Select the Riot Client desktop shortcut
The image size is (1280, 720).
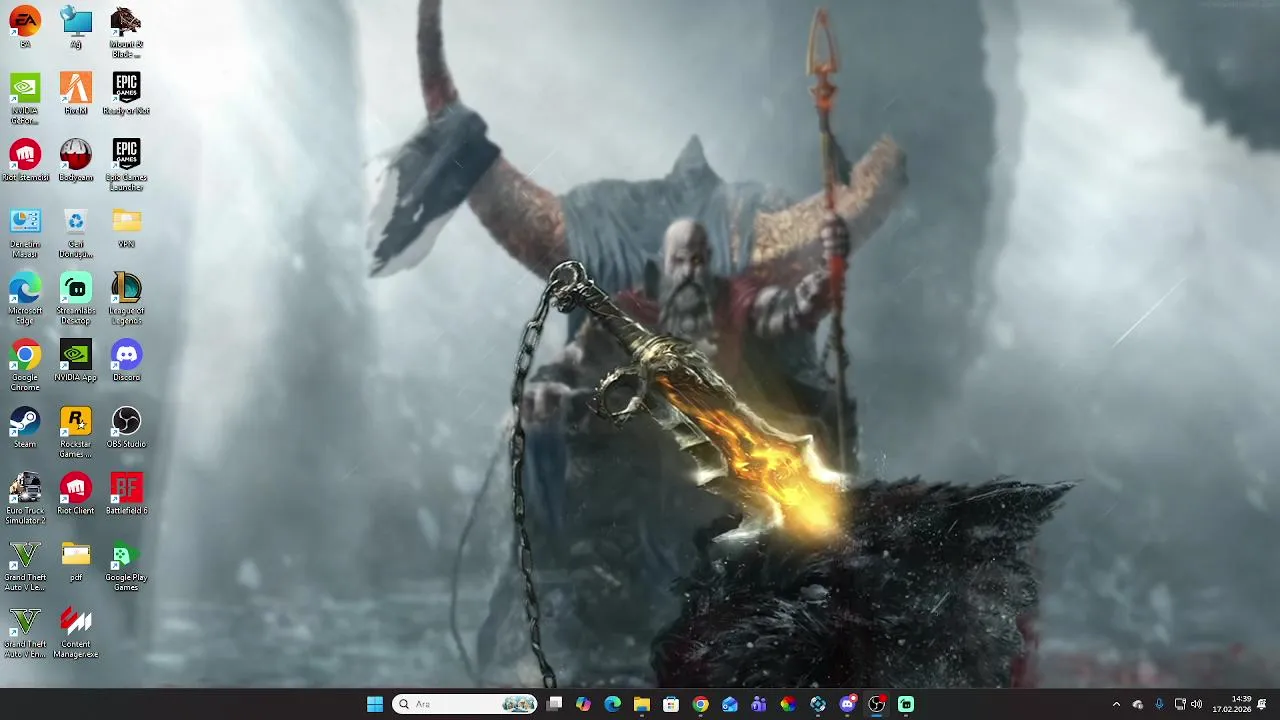coord(76,494)
